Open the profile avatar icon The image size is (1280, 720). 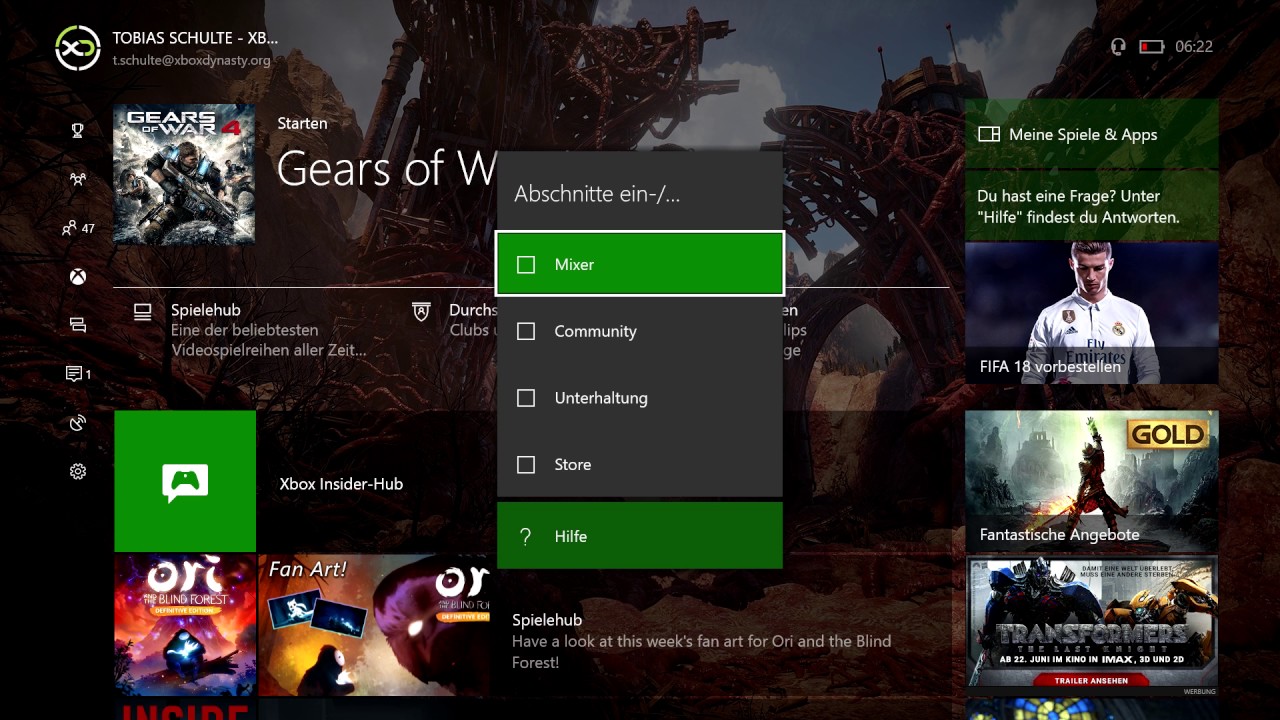78,47
